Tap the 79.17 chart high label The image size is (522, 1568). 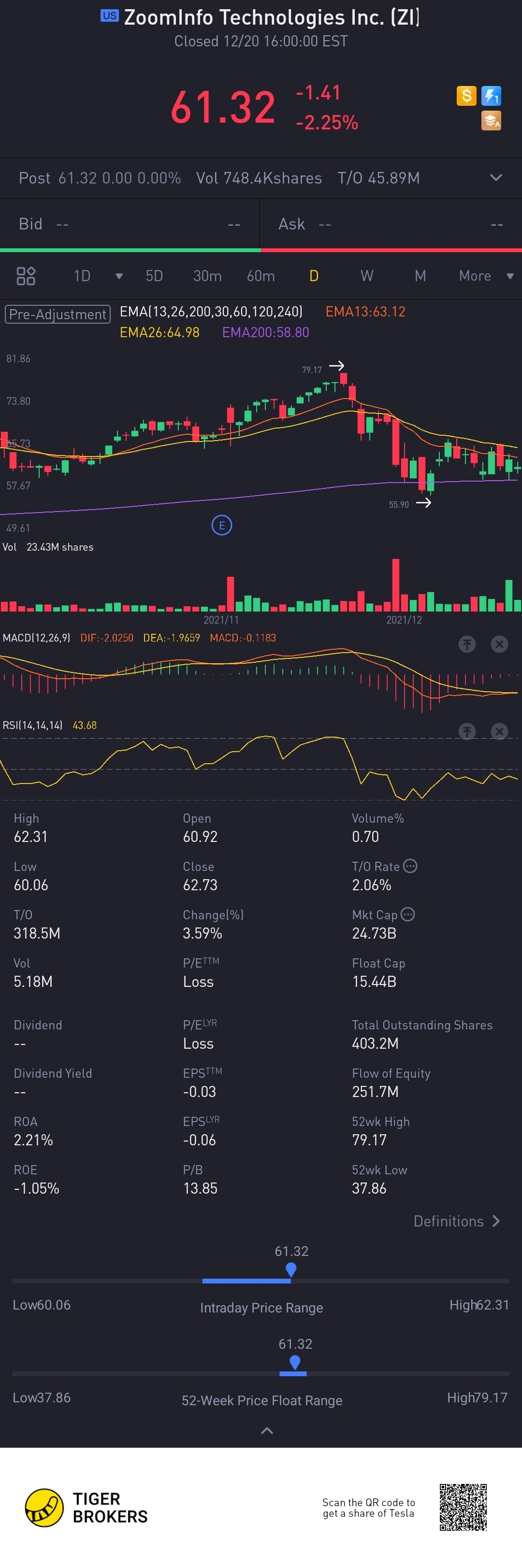click(312, 370)
